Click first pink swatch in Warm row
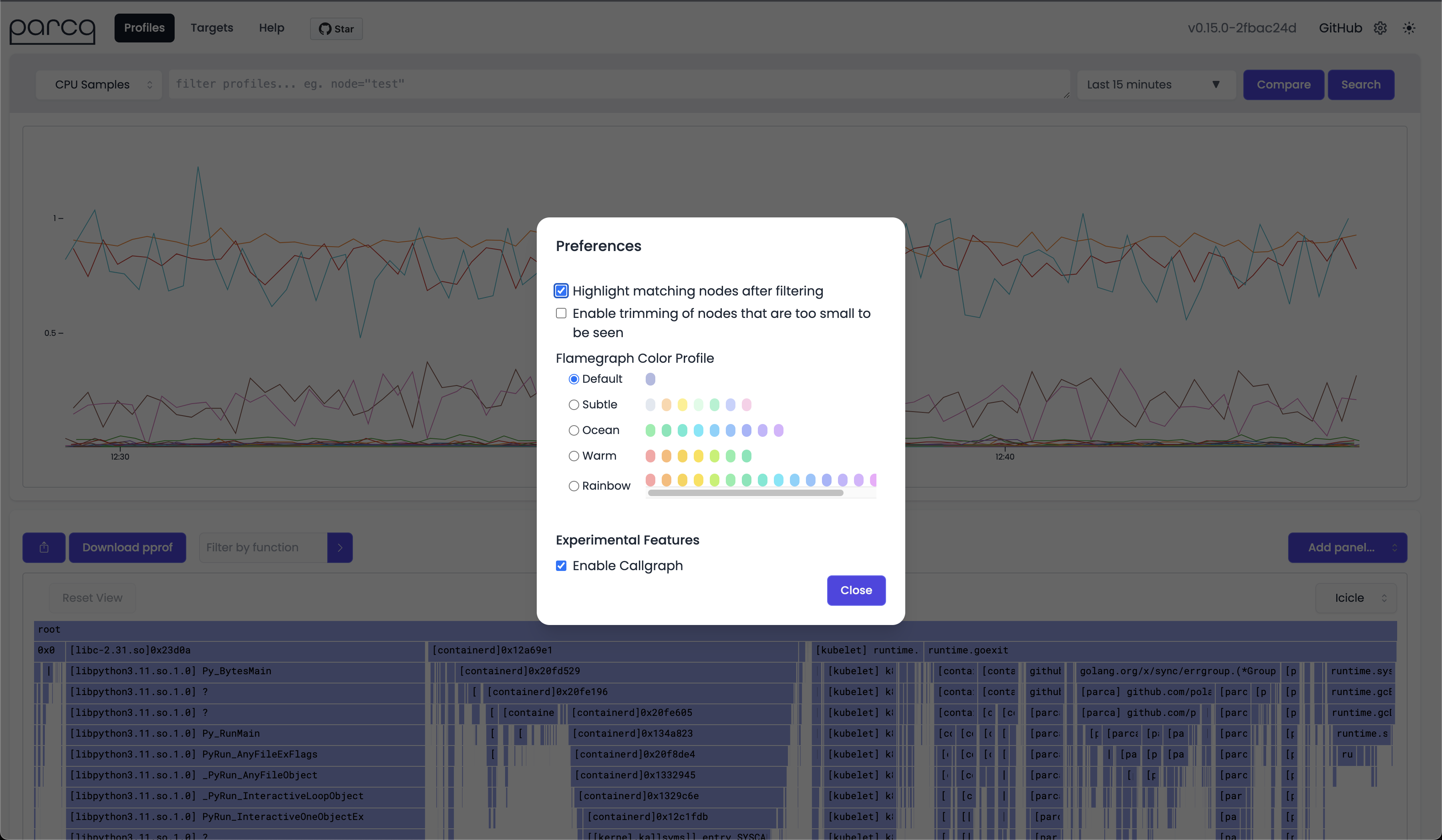Viewport: 1442px width, 840px height. click(x=650, y=456)
